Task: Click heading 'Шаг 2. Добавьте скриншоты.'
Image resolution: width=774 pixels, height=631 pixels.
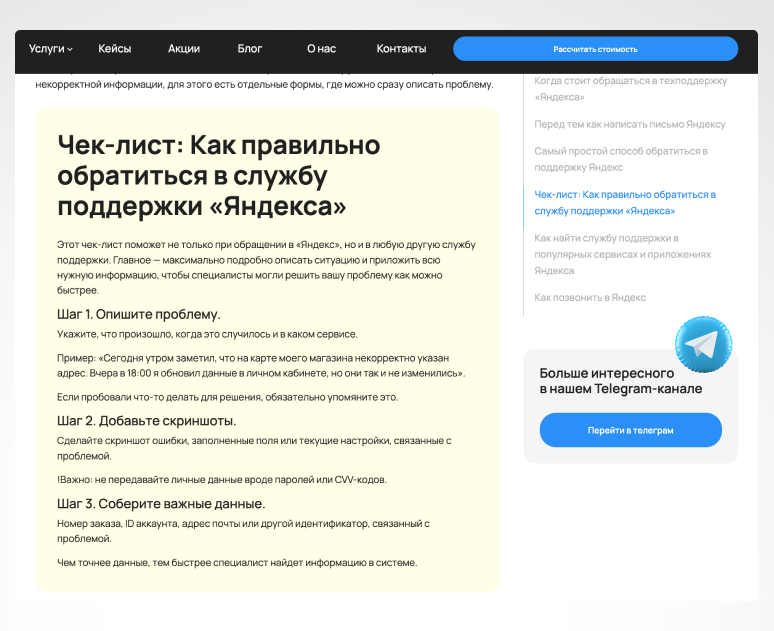Action: click(147, 421)
